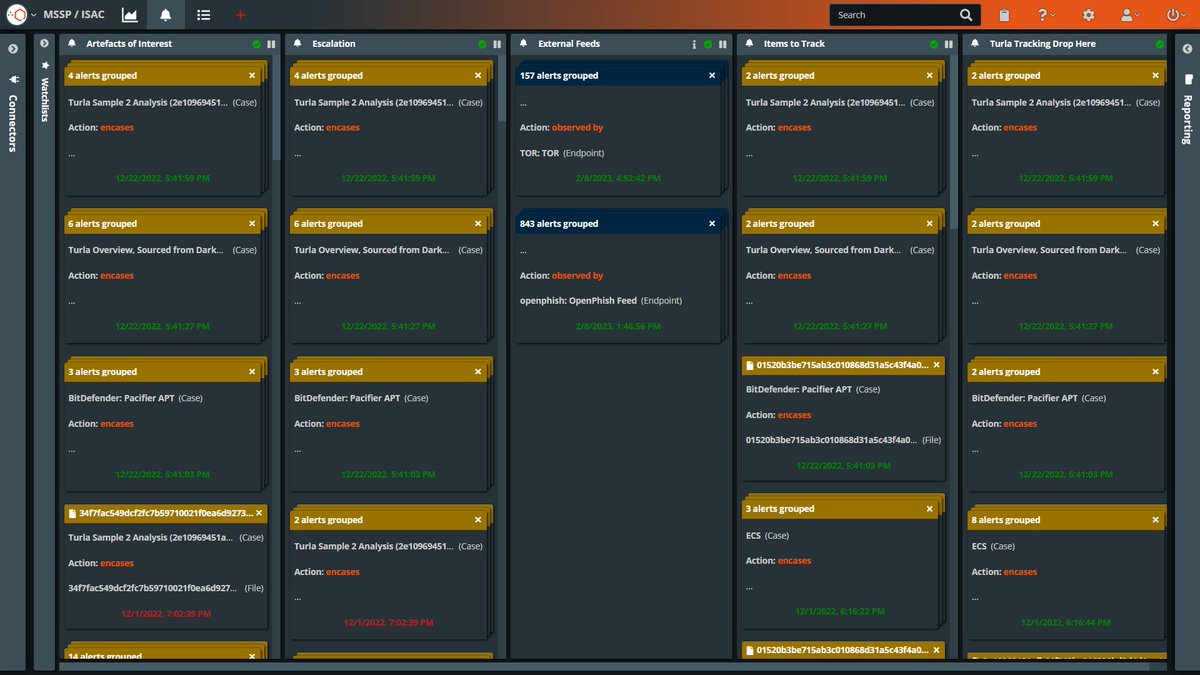
Task: Collapse the Reporting panel using its chevron
Action: (x=1187, y=47)
